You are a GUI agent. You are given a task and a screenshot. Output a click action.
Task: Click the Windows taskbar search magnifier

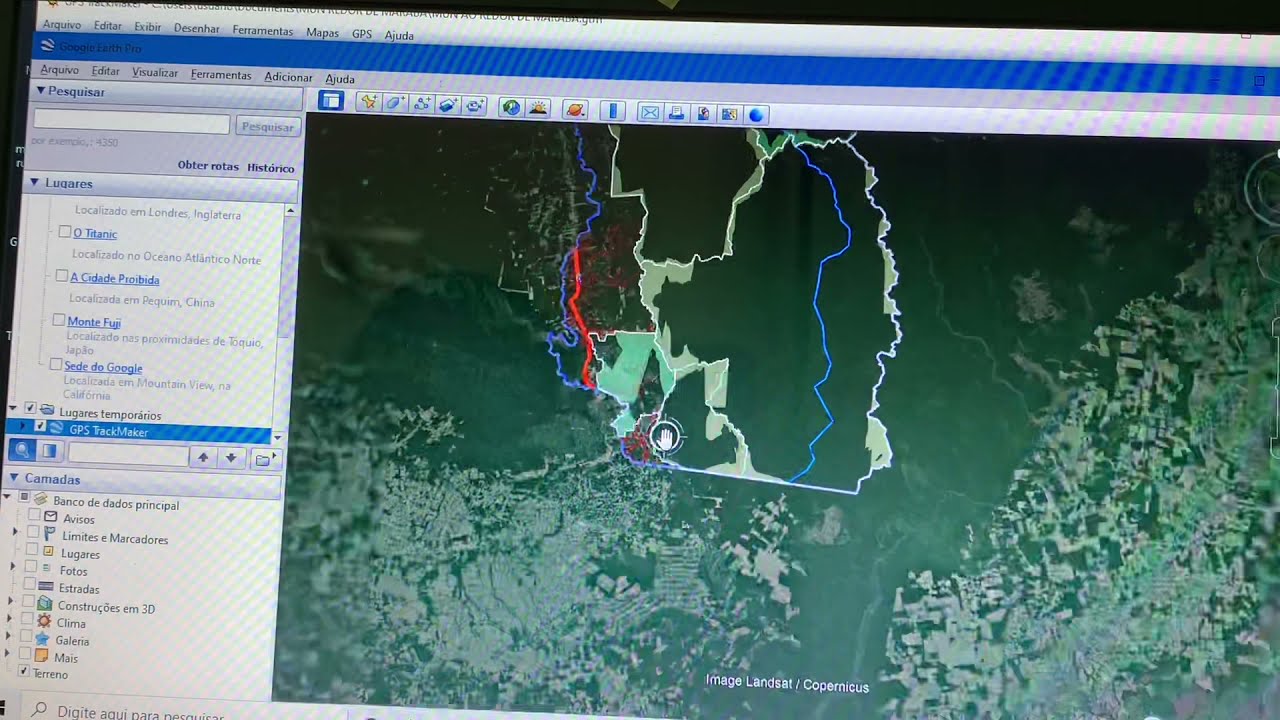click(x=38, y=710)
